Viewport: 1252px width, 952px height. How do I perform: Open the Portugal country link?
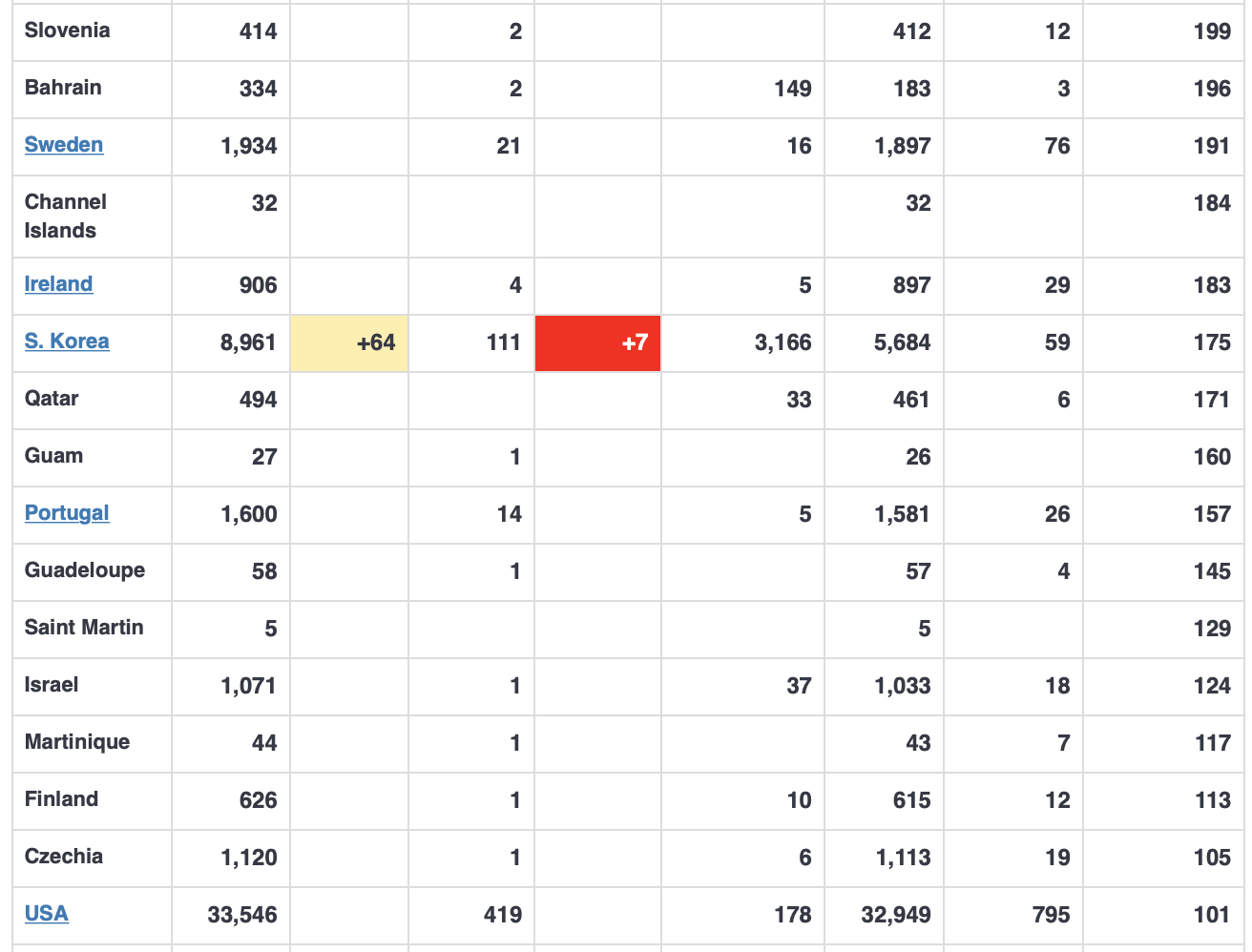click(67, 513)
